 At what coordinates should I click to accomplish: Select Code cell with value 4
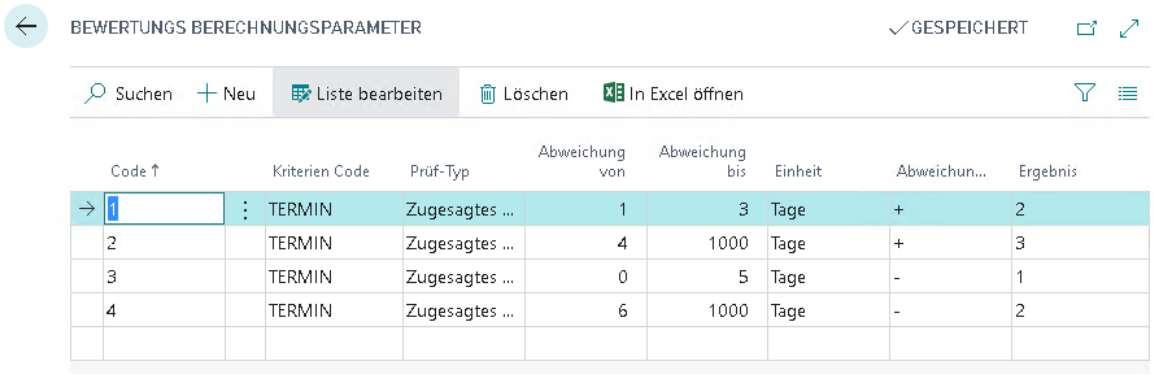tap(164, 311)
